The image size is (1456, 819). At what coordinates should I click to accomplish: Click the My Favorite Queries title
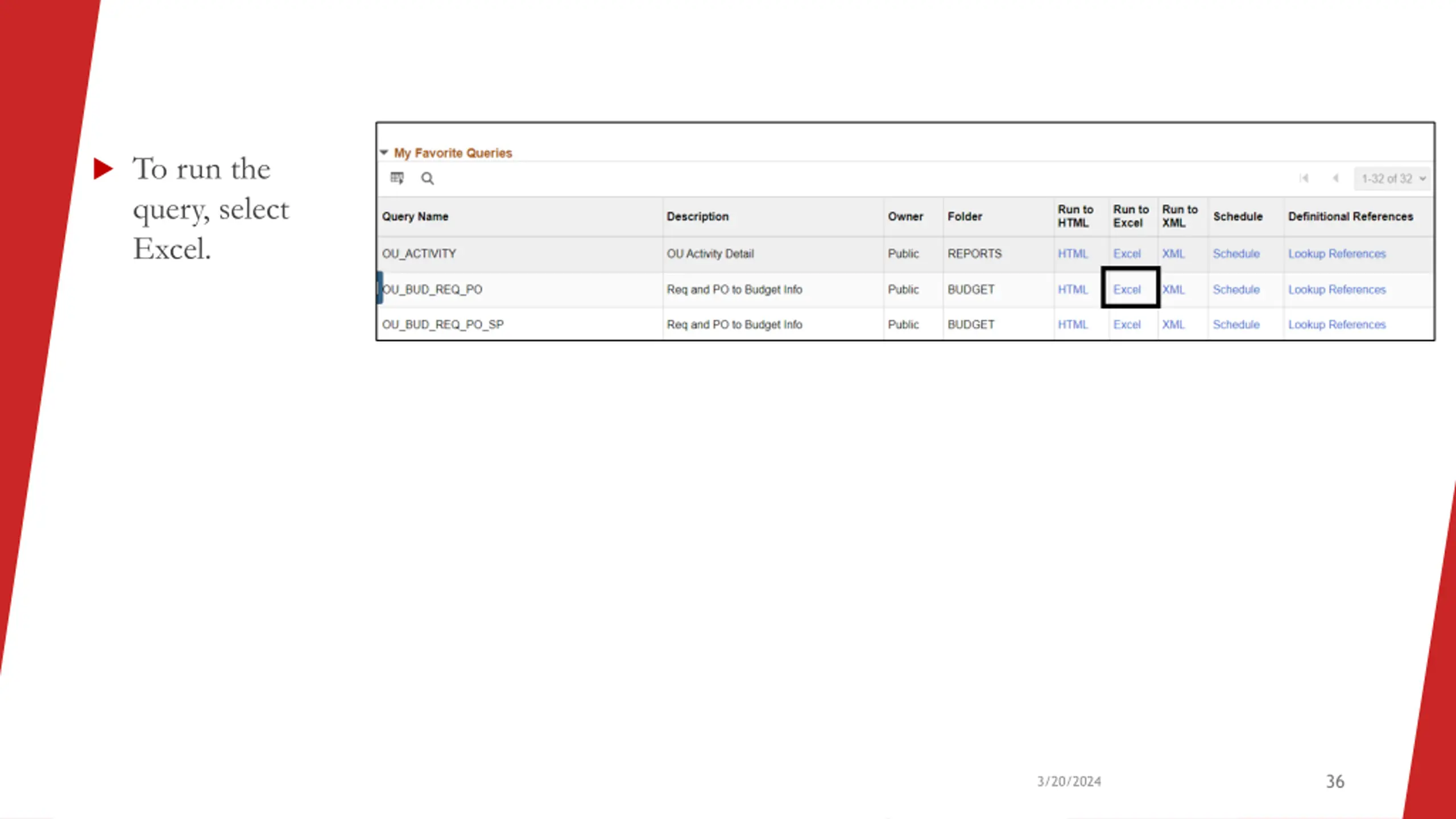(453, 153)
